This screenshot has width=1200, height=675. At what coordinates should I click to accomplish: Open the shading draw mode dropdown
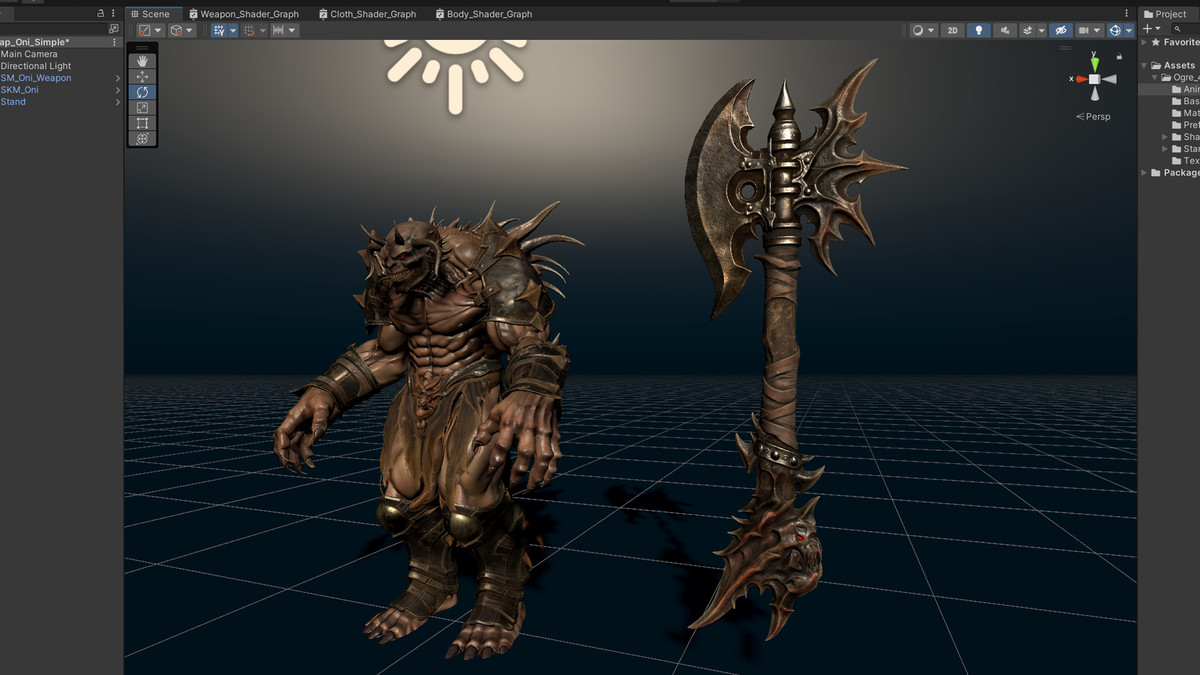tap(917, 30)
